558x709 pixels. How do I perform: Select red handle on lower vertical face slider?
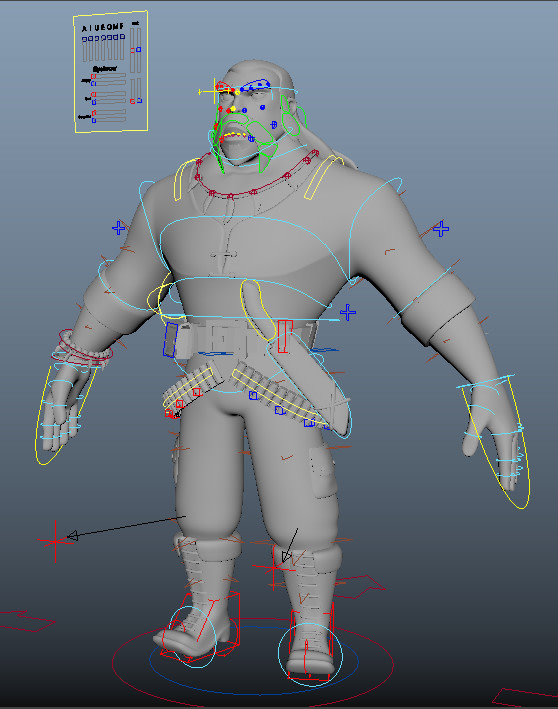(132, 101)
